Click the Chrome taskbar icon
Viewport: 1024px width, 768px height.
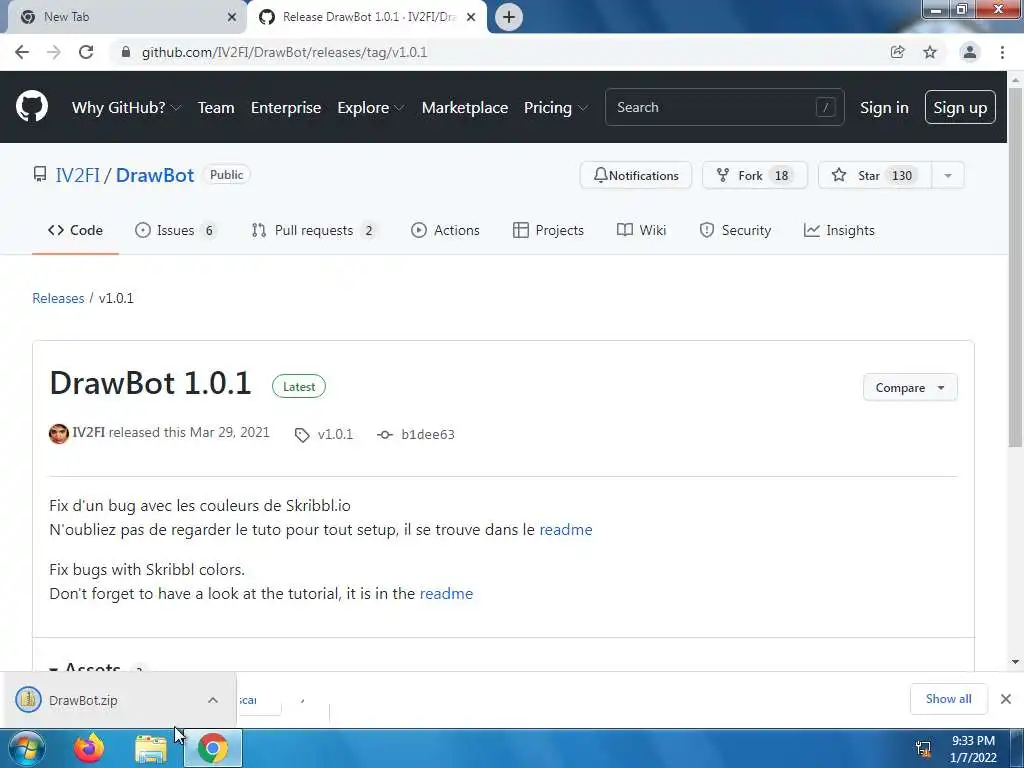coord(213,748)
